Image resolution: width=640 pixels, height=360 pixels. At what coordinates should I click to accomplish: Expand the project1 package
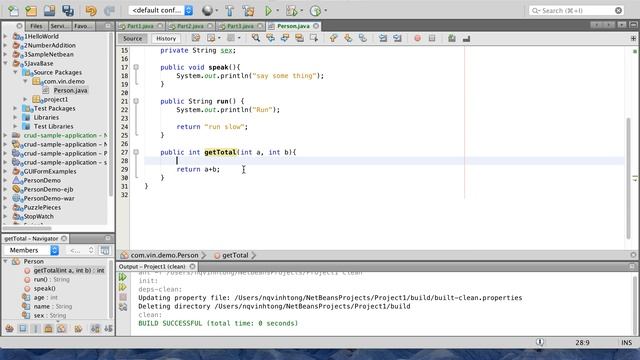pyautogui.click(x=25, y=99)
